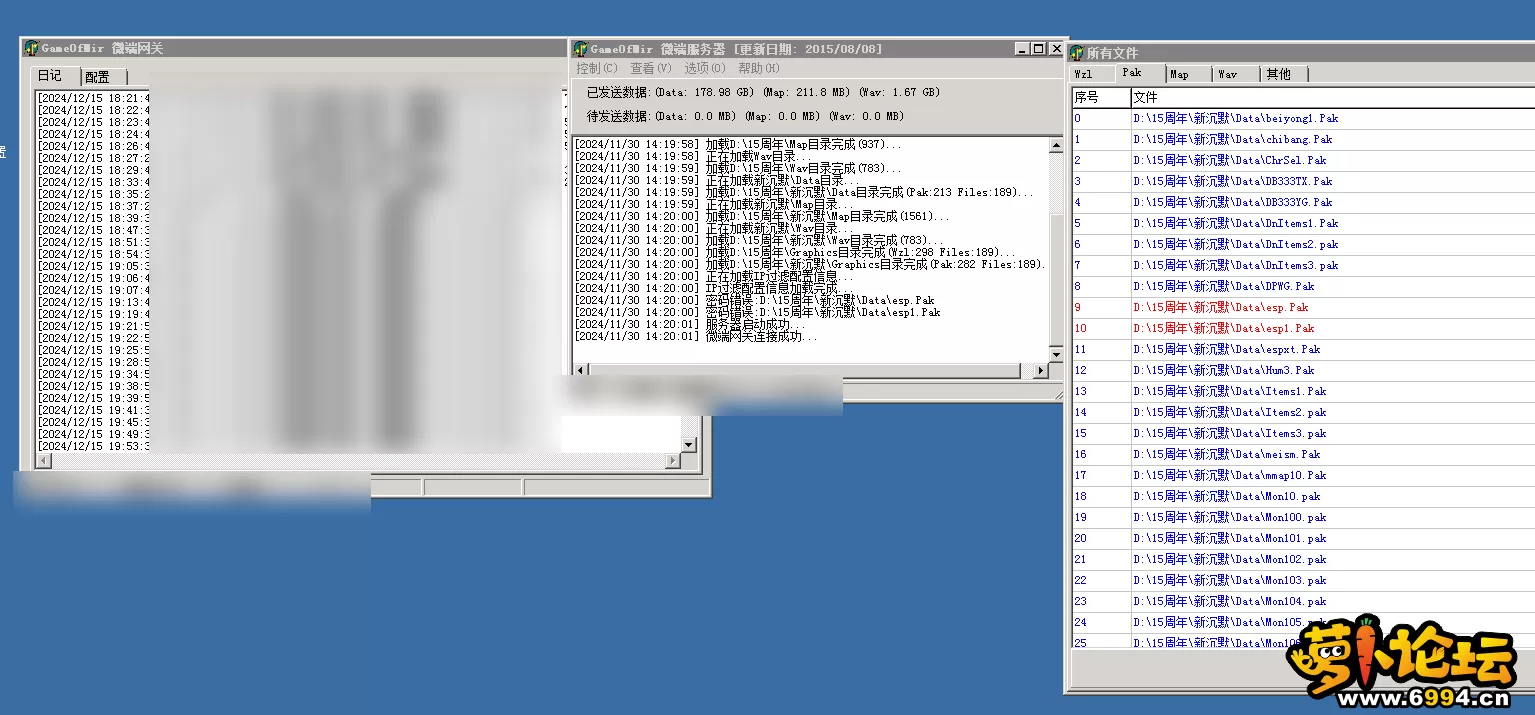
Task: Select file row beiyong1.Pak
Action: tap(1303, 118)
